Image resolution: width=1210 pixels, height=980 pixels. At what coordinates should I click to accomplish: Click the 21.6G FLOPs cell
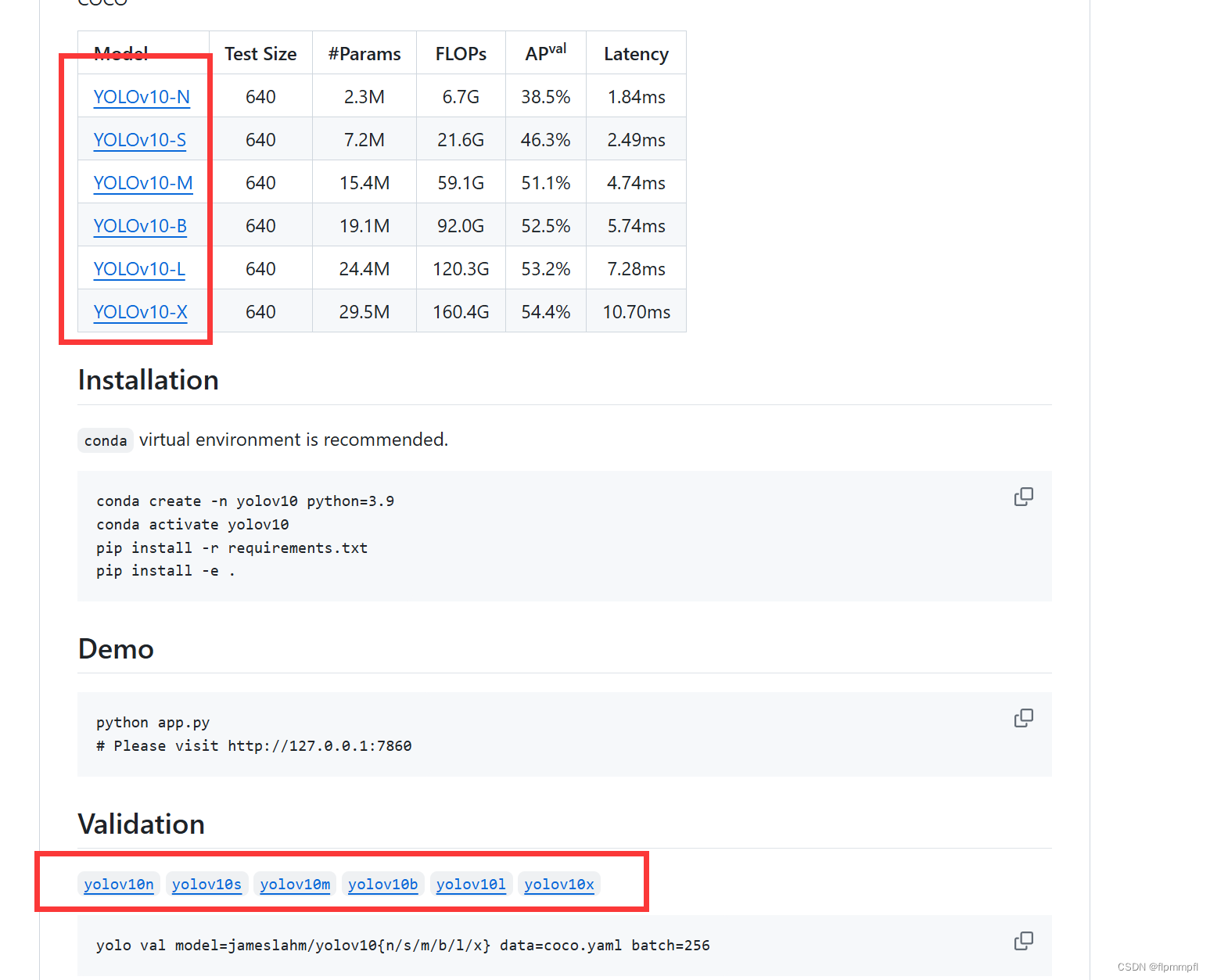(461, 140)
